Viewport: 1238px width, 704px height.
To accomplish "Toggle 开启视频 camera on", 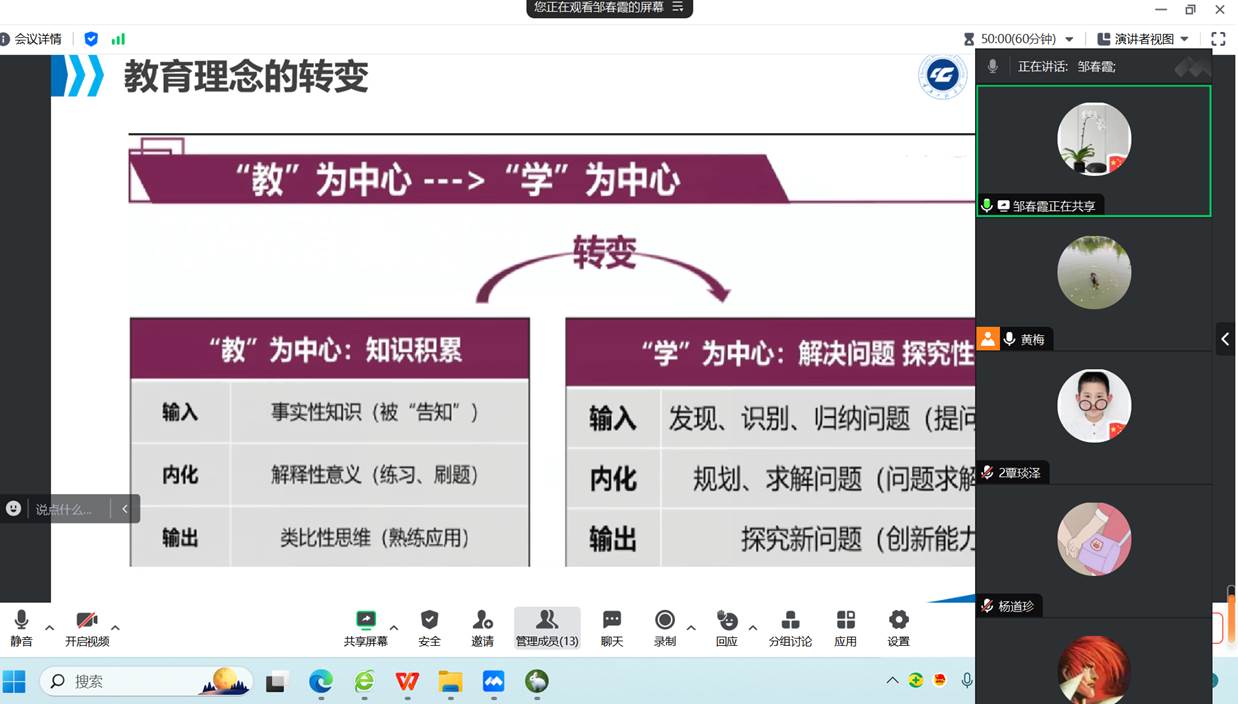I will click(87, 621).
